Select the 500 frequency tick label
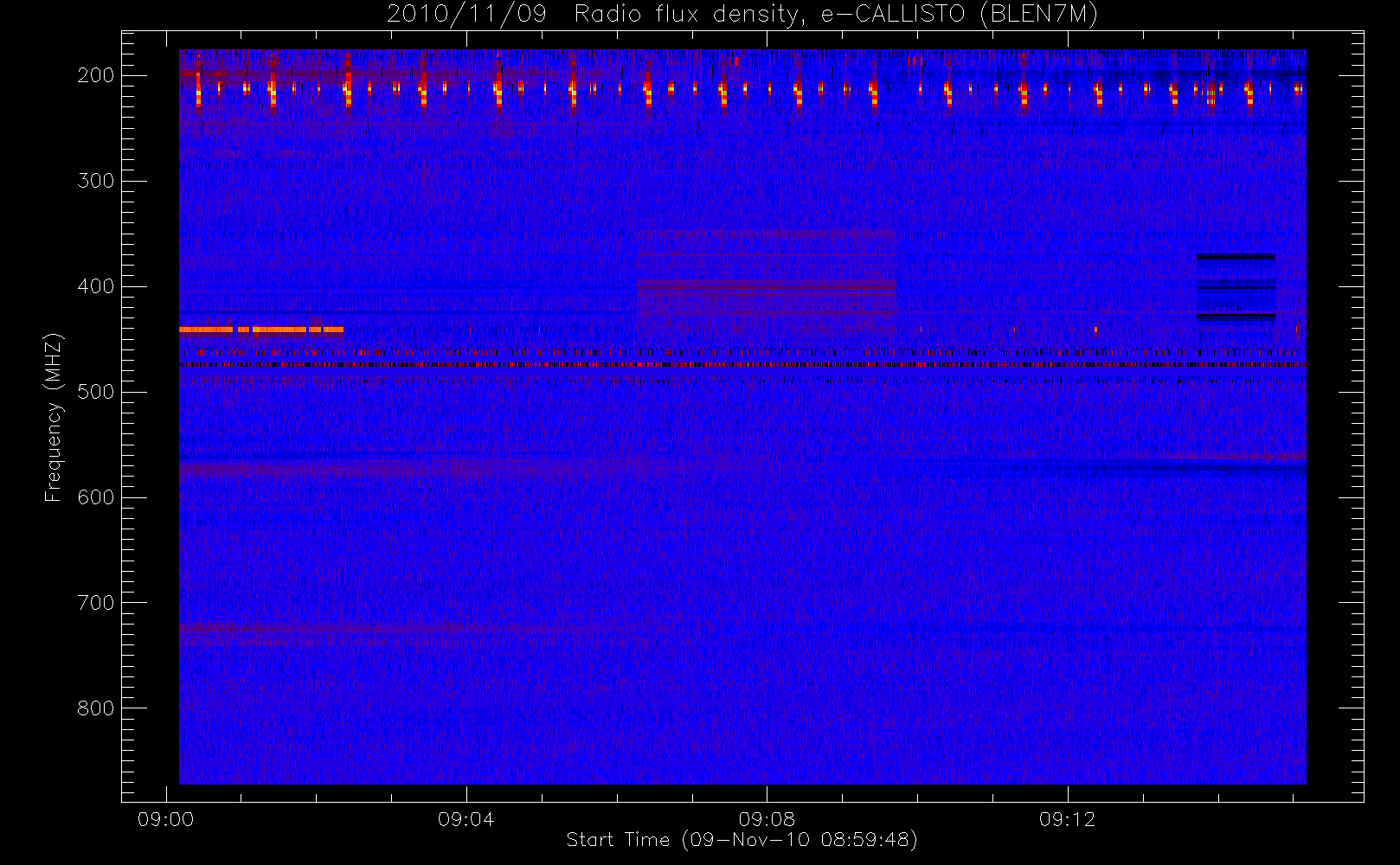This screenshot has height=865, width=1400. pos(96,392)
